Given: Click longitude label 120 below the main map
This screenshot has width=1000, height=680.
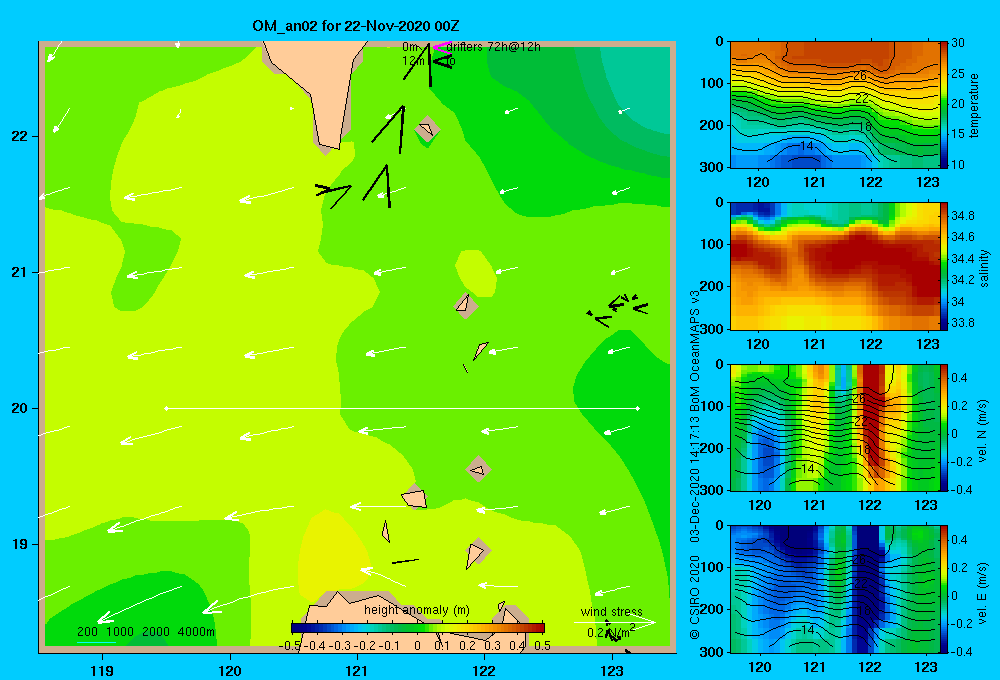Looking at the screenshot, I should (x=230, y=670).
